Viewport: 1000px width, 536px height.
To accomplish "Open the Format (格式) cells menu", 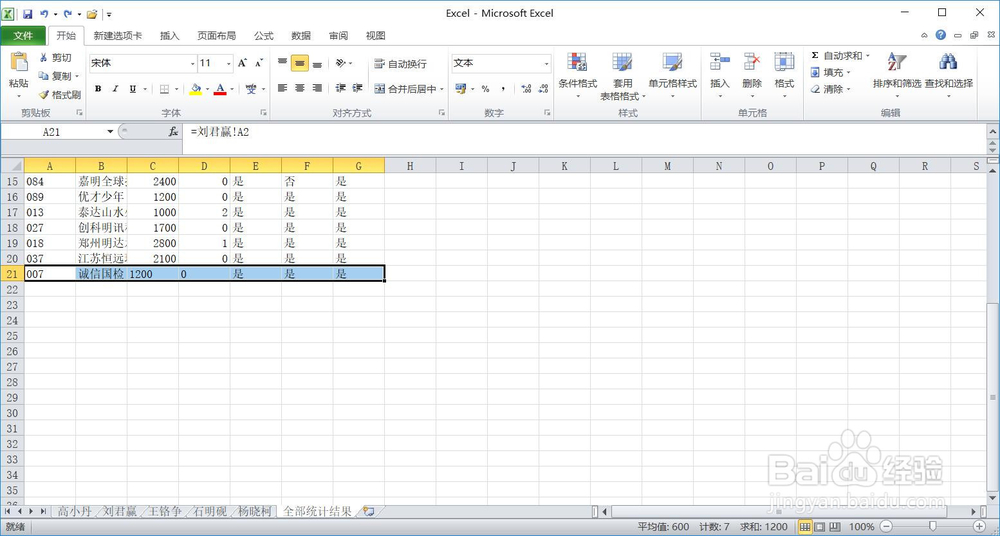I will point(784,75).
